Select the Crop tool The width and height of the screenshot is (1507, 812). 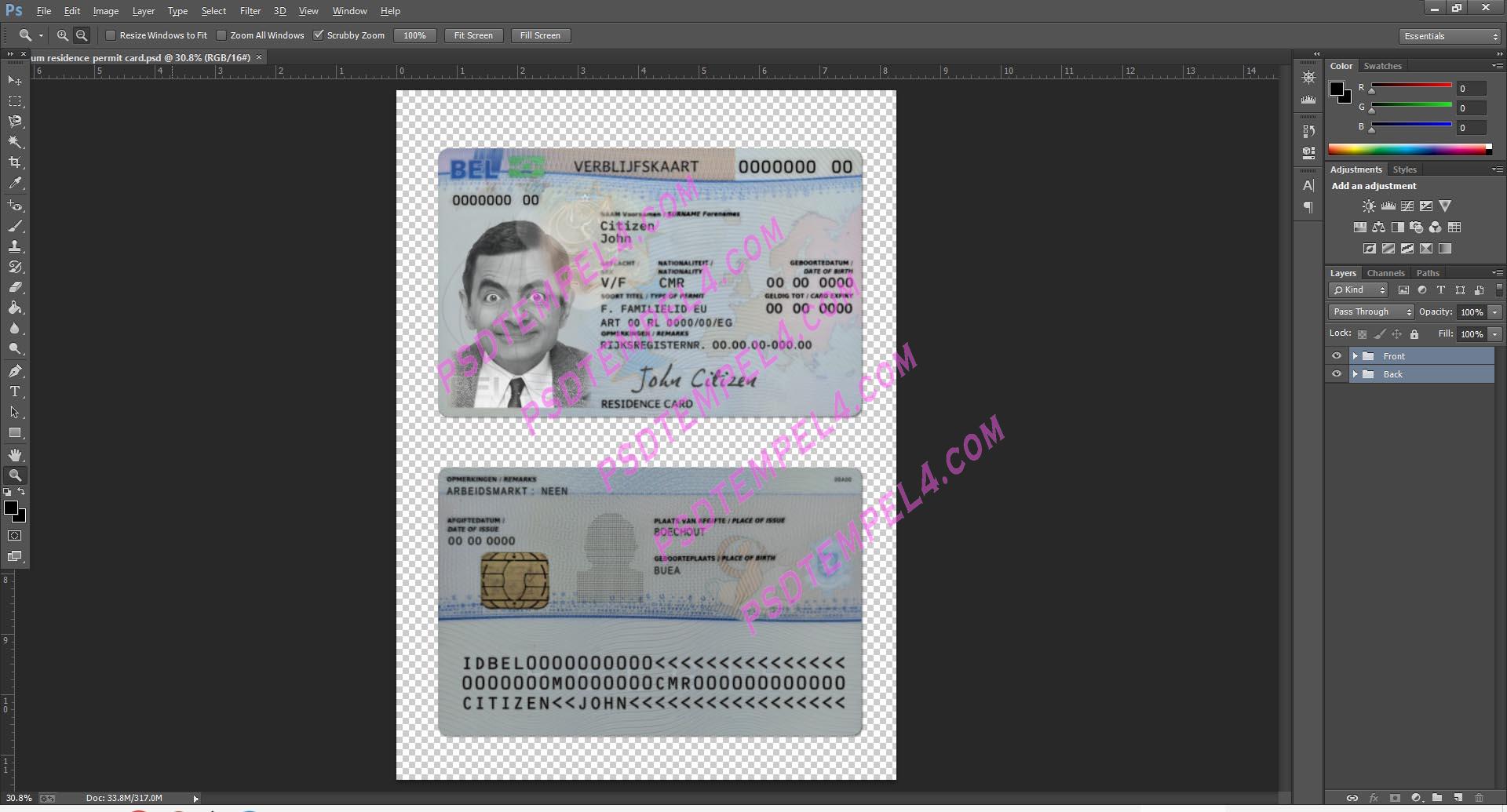(15, 162)
